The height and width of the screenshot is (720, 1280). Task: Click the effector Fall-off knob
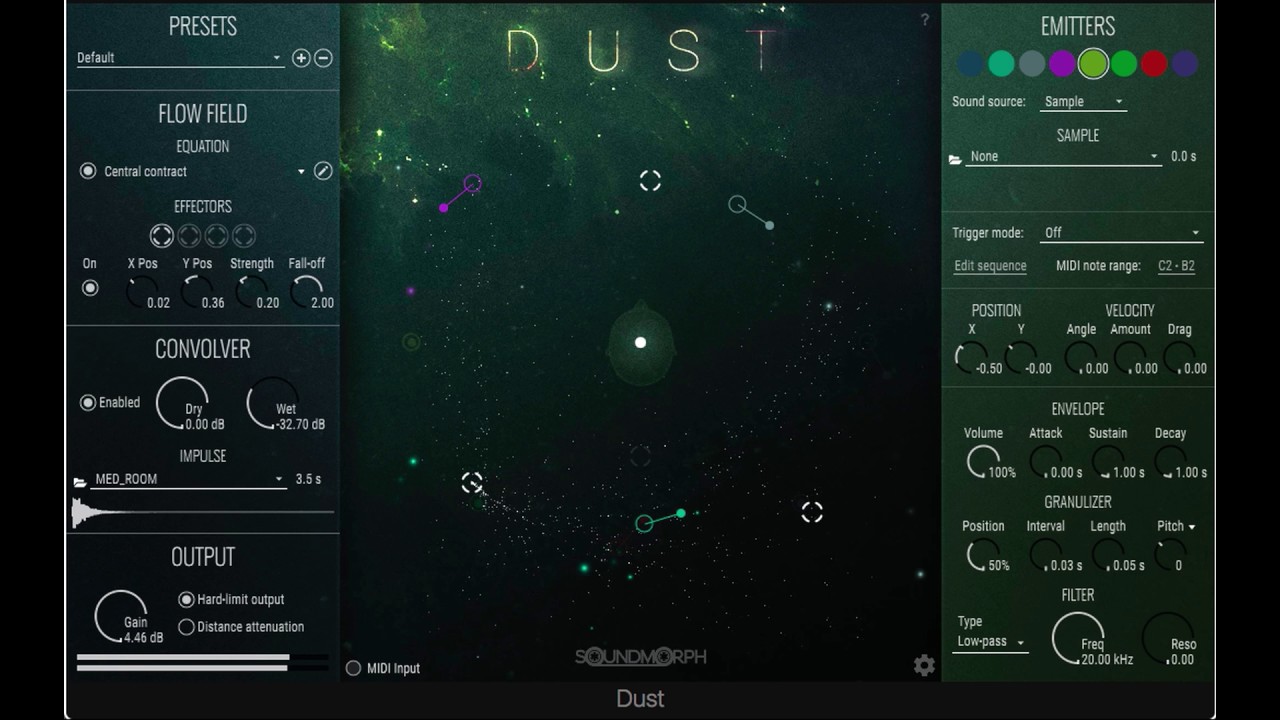306,292
